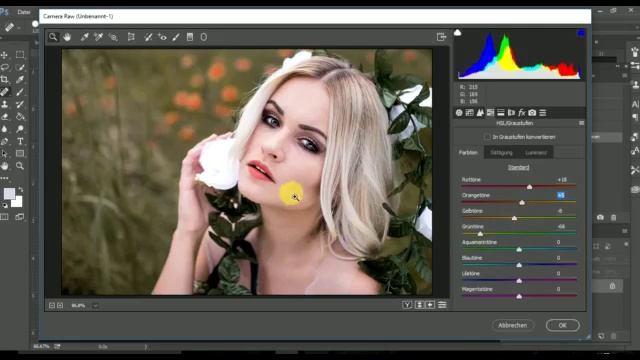The width and height of the screenshot is (640, 360).
Task: Select Photoshop Crop tool
Action: (5, 79)
